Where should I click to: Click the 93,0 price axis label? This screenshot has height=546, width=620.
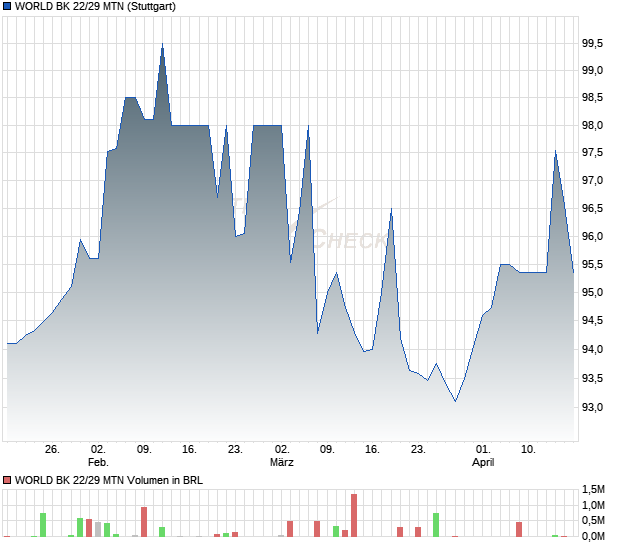pos(592,407)
